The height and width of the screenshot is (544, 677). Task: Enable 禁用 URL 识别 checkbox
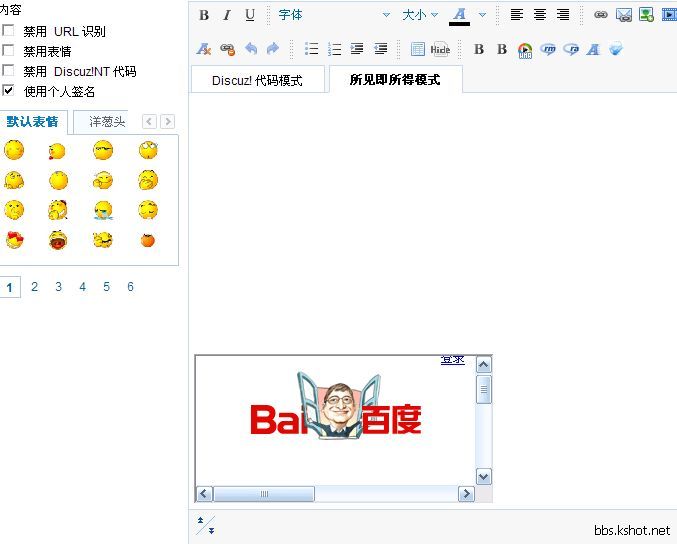click(x=8, y=30)
